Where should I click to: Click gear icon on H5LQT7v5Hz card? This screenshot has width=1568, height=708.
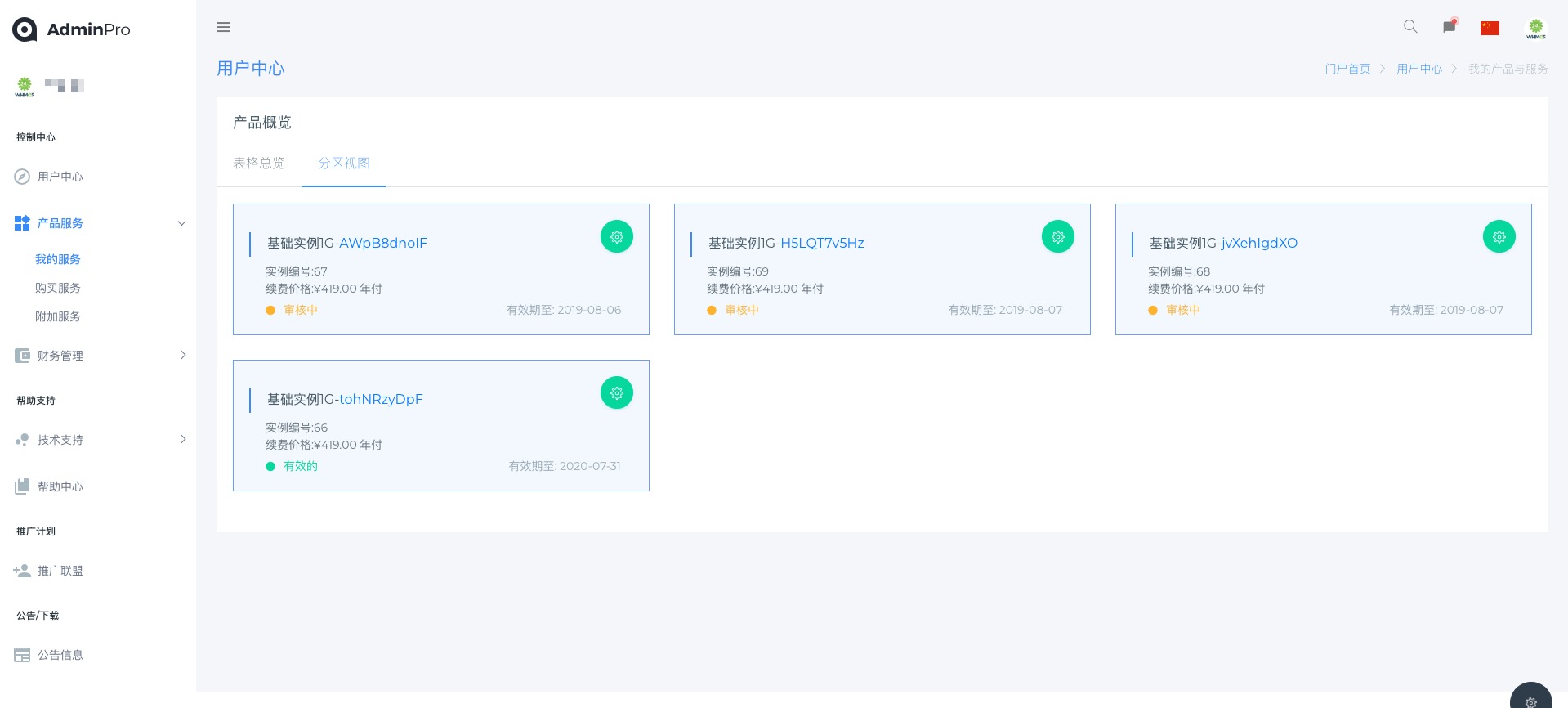(1058, 237)
